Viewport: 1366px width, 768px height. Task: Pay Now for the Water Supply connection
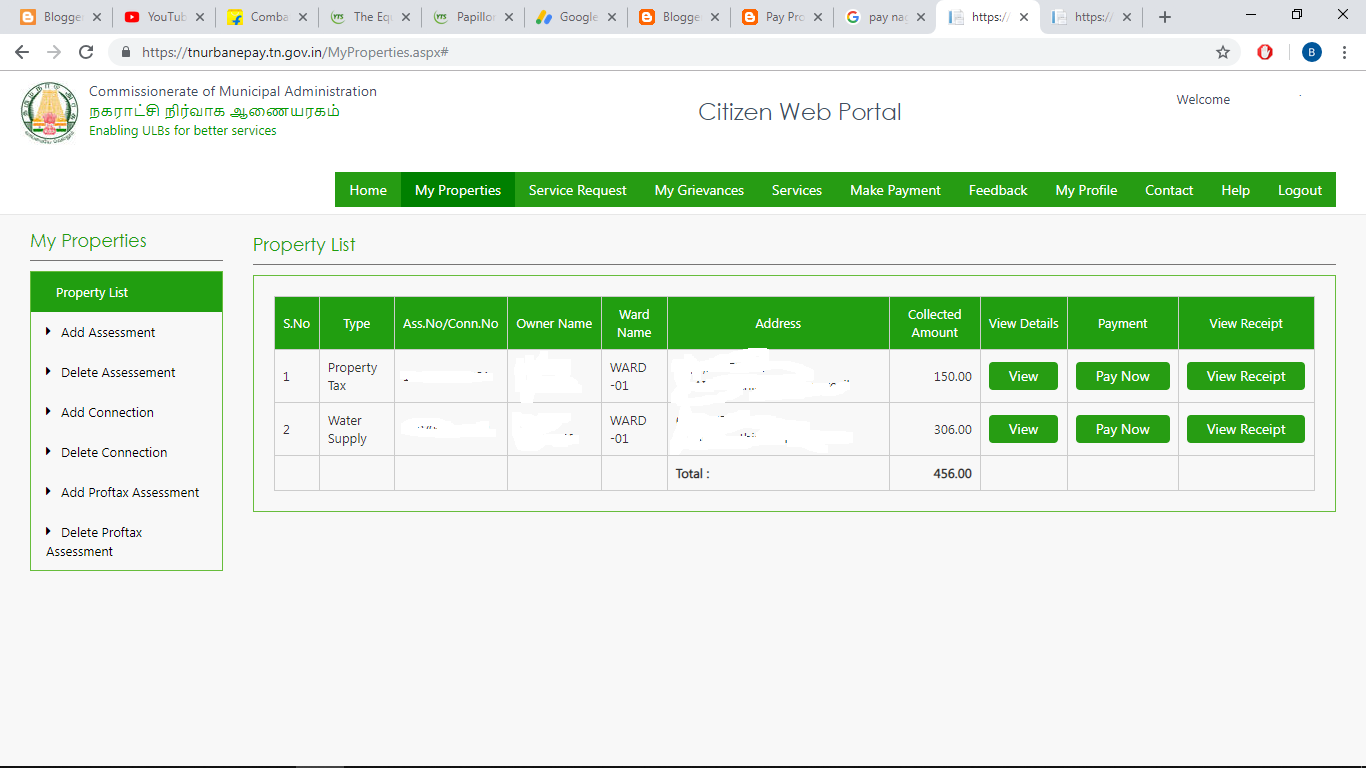(x=1122, y=429)
